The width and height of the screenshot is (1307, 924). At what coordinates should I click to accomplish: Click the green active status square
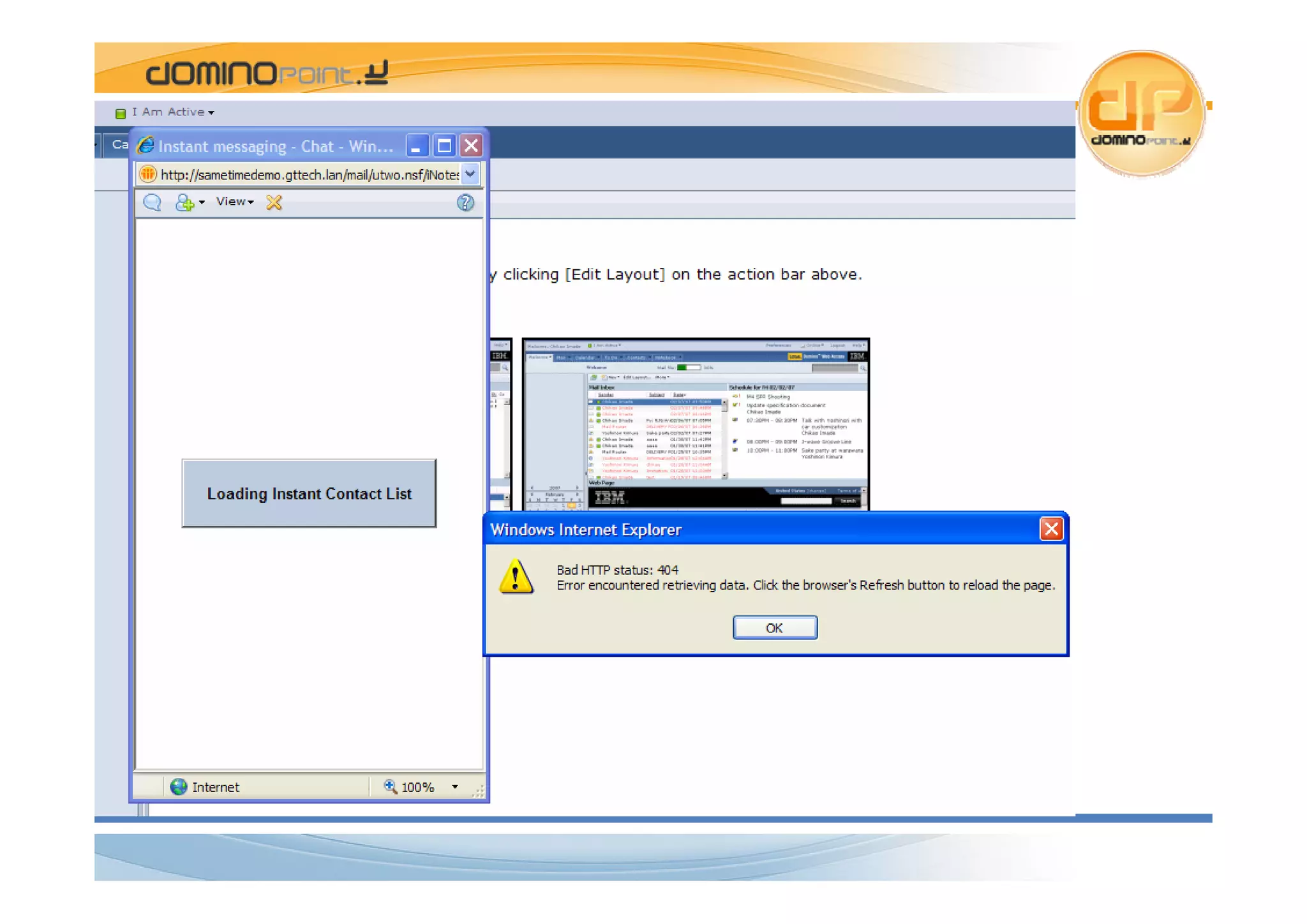[x=120, y=114]
